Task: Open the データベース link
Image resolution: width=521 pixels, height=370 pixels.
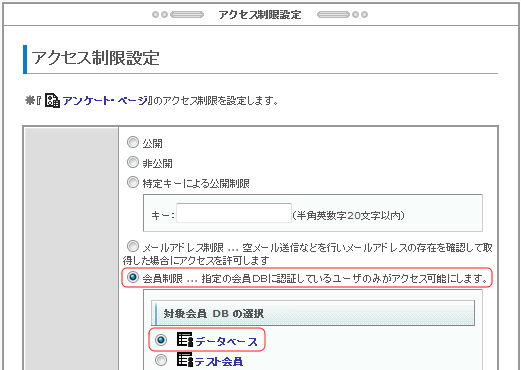Action: coord(226,341)
